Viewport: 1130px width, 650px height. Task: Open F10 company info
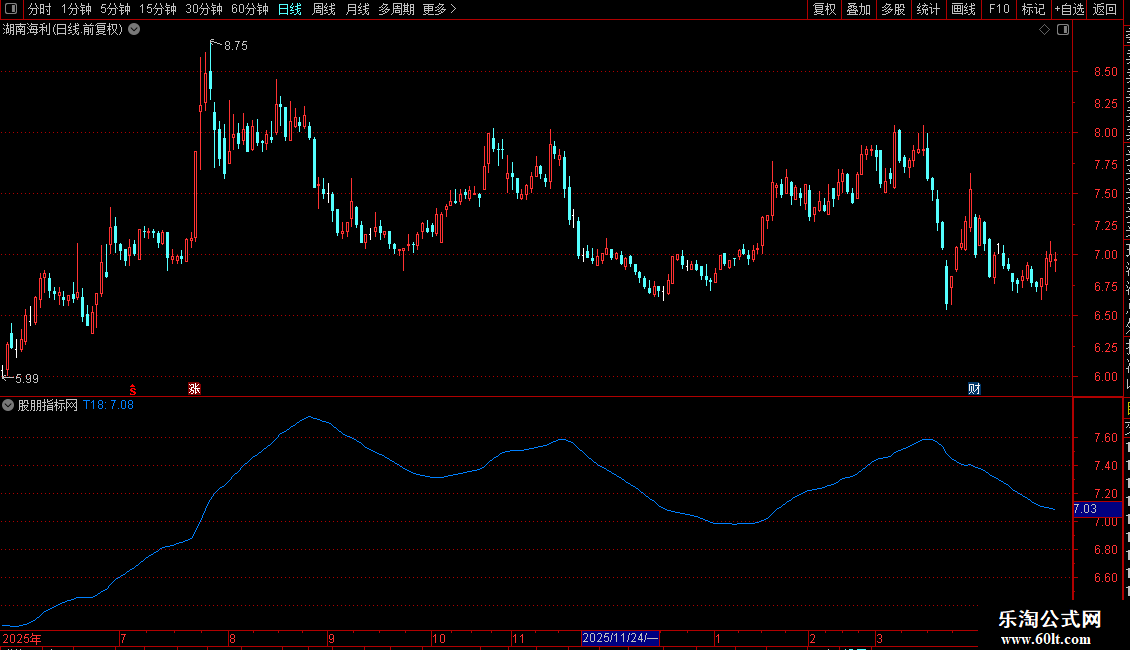(x=999, y=9)
